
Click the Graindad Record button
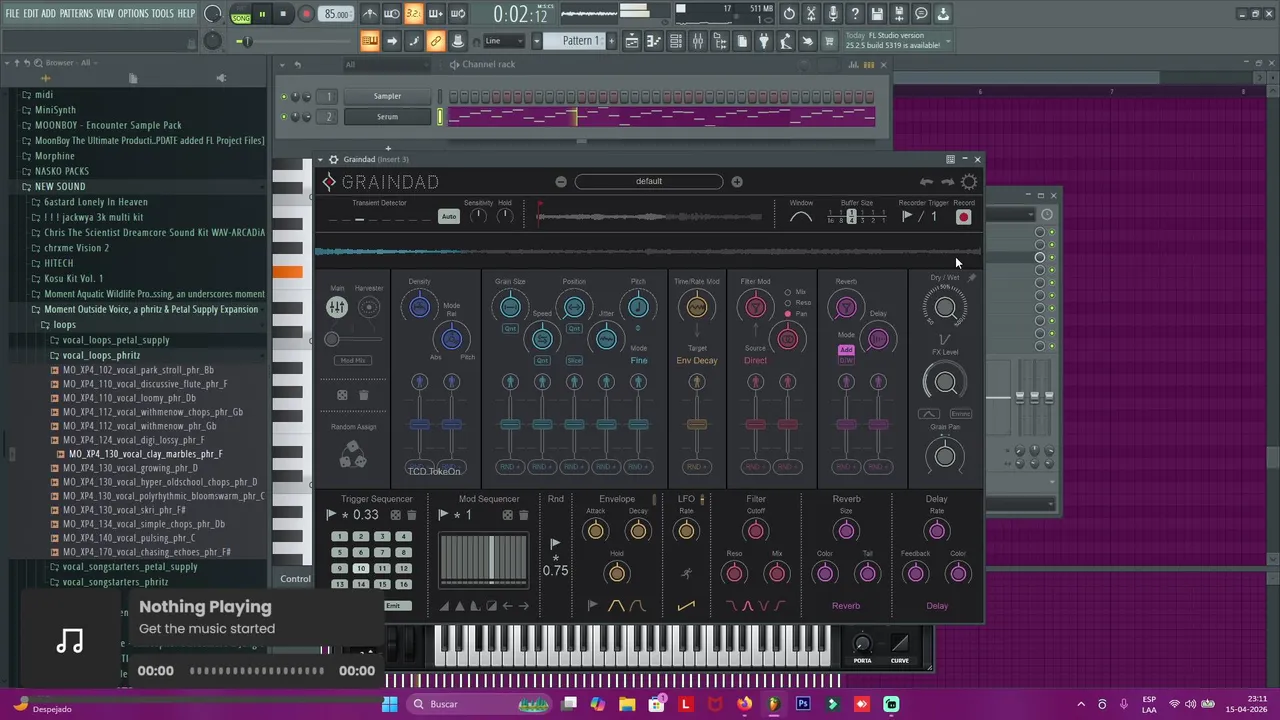pos(963,217)
